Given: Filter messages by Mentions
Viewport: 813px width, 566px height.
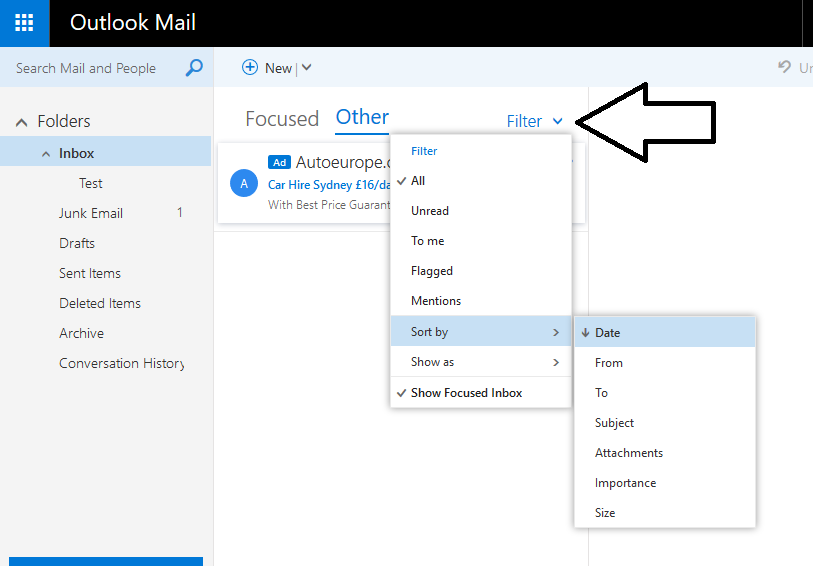Looking at the screenshot, I should [481, 301].
